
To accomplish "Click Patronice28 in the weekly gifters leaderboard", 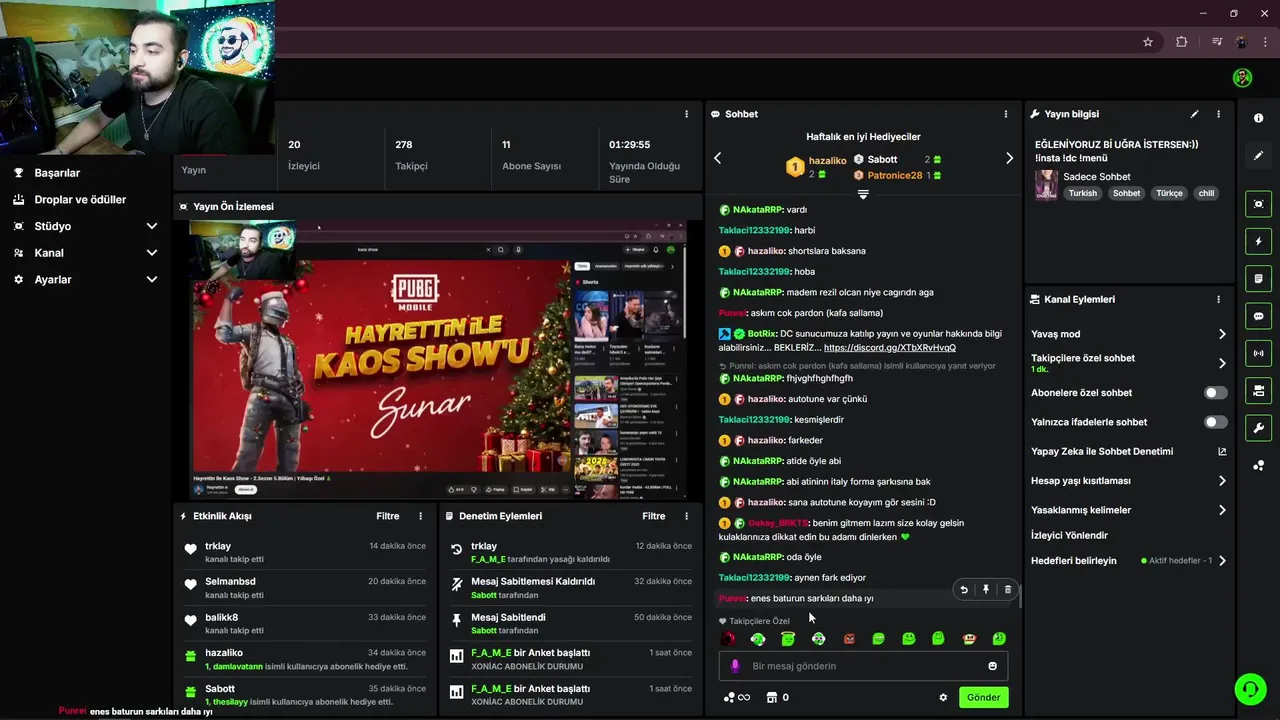I will (895, 176).
